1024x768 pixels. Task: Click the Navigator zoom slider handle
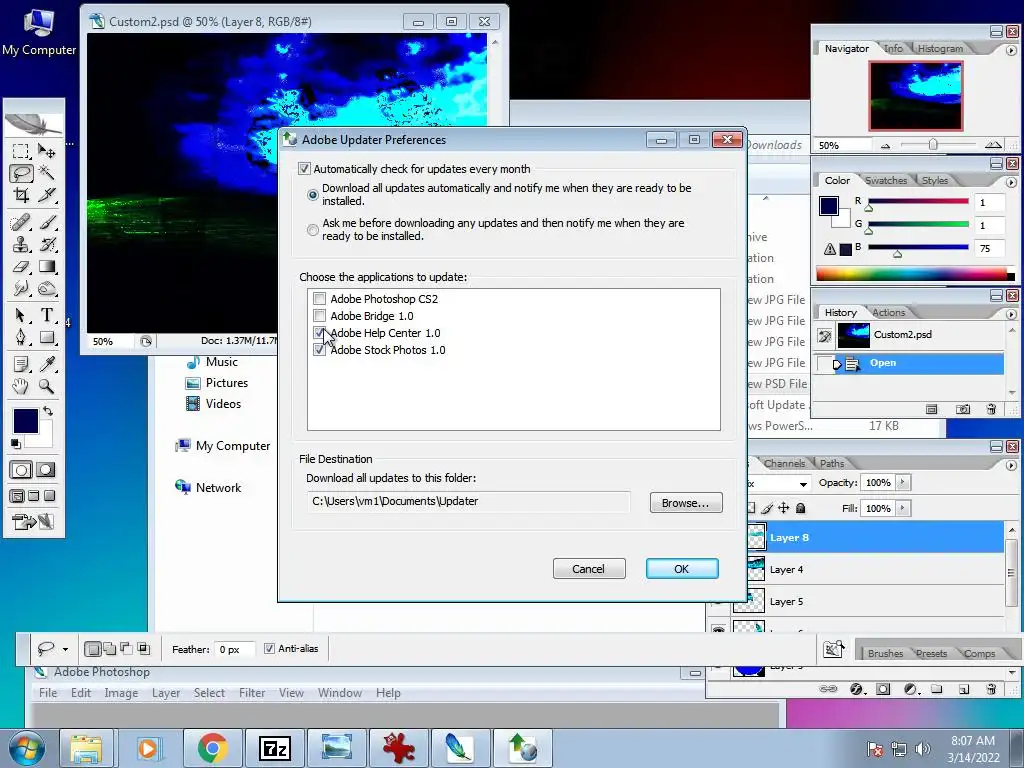tap(933, 145)
